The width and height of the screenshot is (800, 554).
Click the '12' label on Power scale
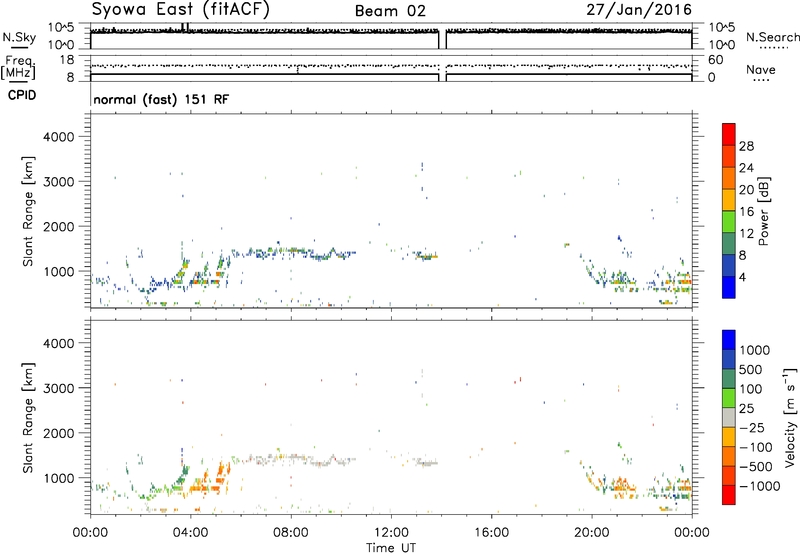click(746, 233)
